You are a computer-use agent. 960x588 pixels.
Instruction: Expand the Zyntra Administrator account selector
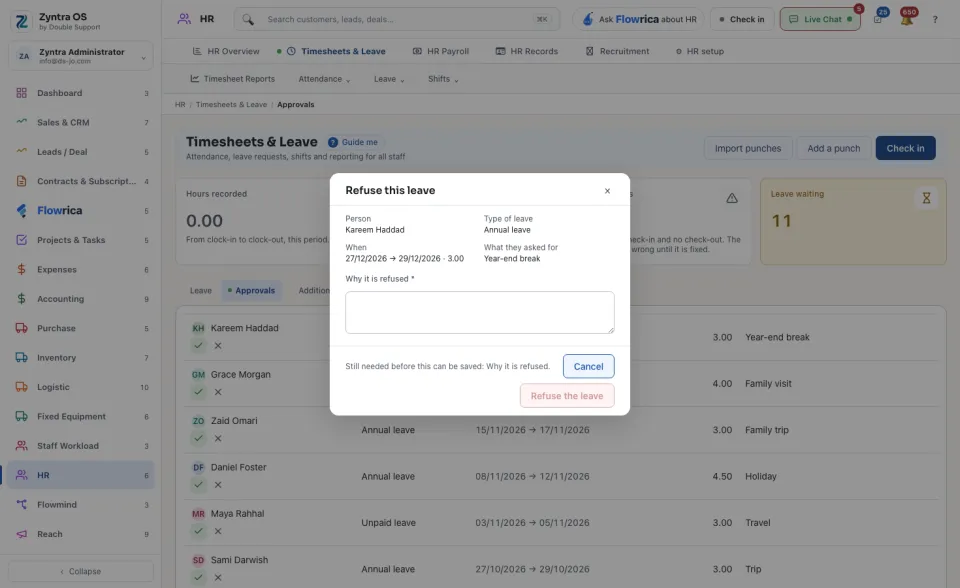tap(81, 56)
